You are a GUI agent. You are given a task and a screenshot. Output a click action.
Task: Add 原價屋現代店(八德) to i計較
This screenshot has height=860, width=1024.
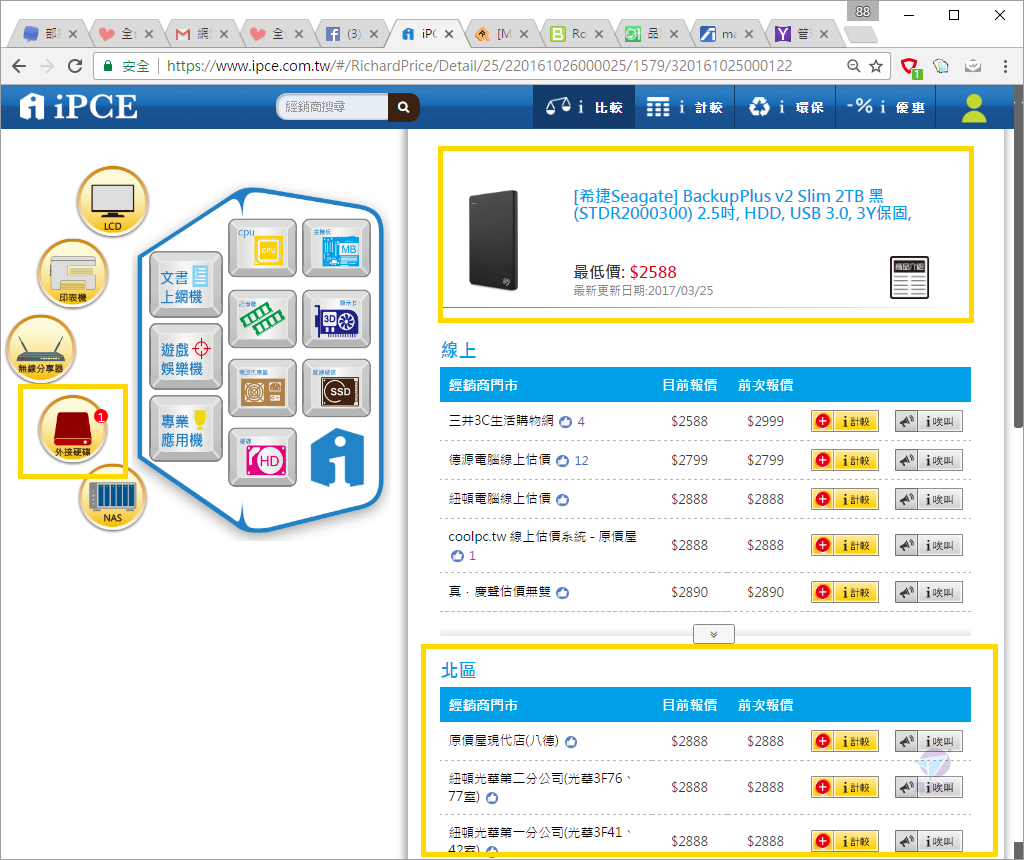[844, 741]
